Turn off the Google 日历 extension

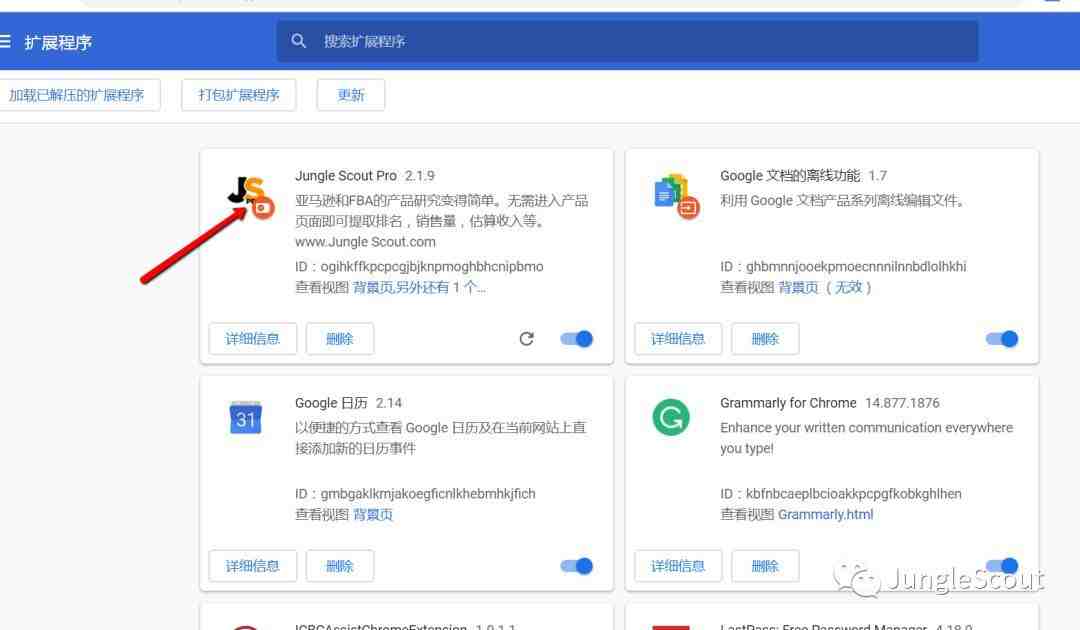click(x=577, y=566)
